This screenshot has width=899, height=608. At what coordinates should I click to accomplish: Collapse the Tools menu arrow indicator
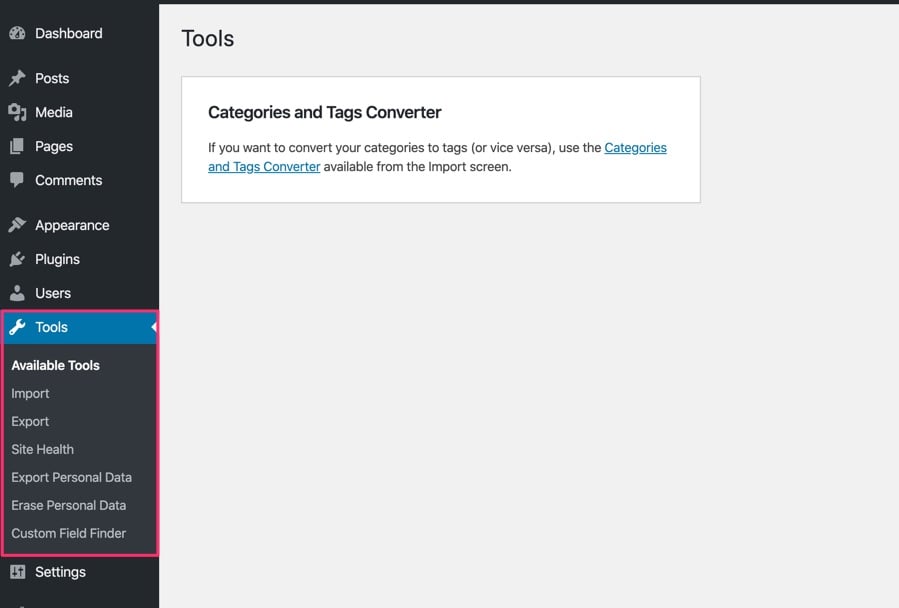pyautogui.click(x=153, y=327)
